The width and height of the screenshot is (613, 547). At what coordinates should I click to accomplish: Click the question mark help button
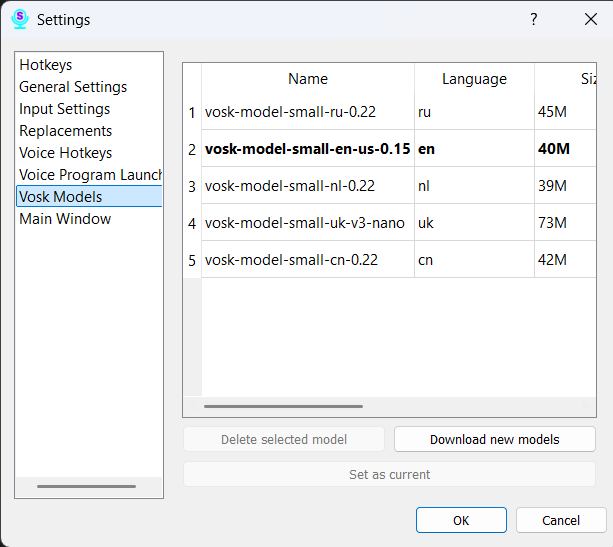point(534,19)
